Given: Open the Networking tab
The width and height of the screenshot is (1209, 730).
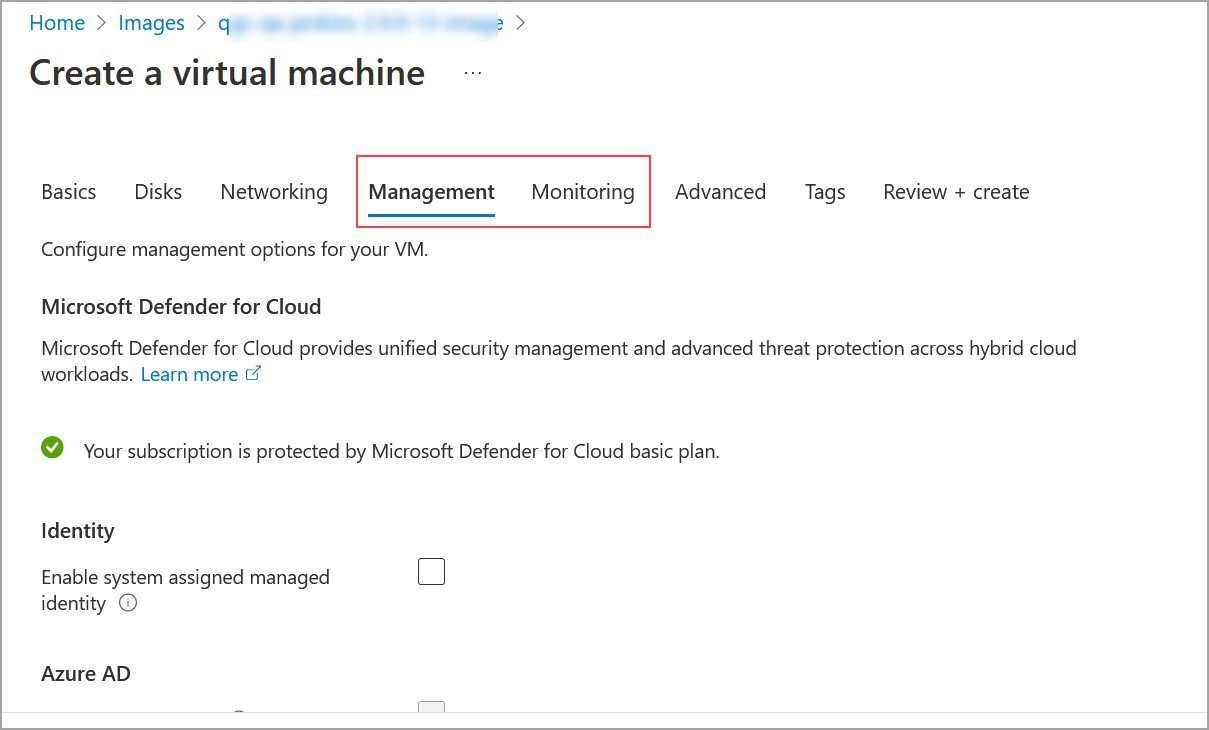Looking at the screenshot, I should (274, 191).
